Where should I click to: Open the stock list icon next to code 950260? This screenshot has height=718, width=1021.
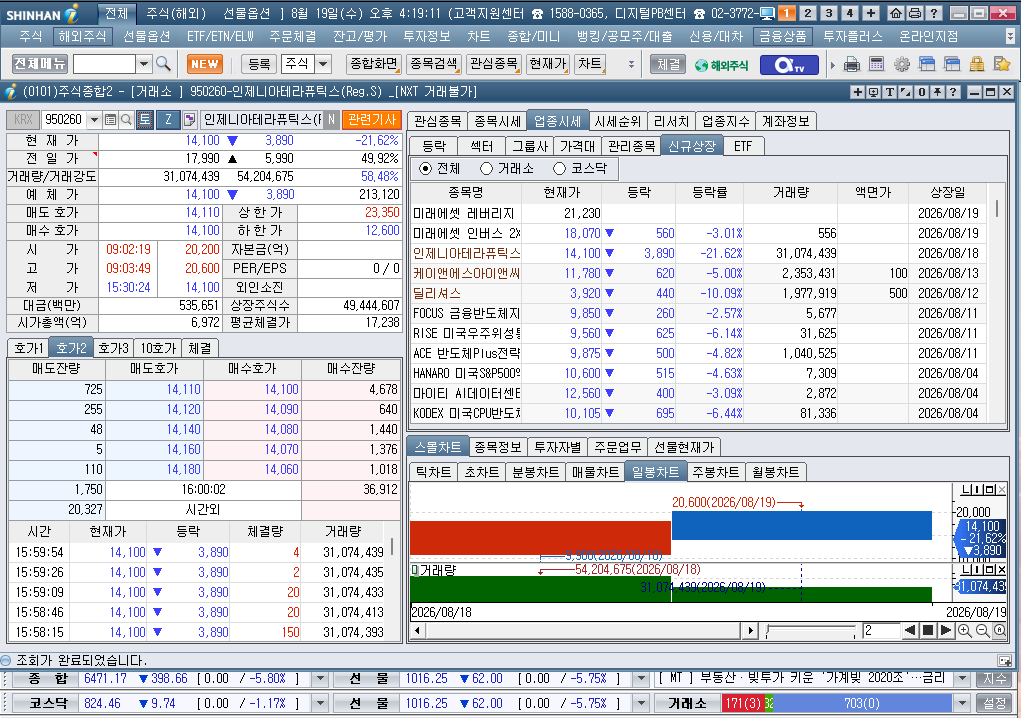click(x=111, y=119)
